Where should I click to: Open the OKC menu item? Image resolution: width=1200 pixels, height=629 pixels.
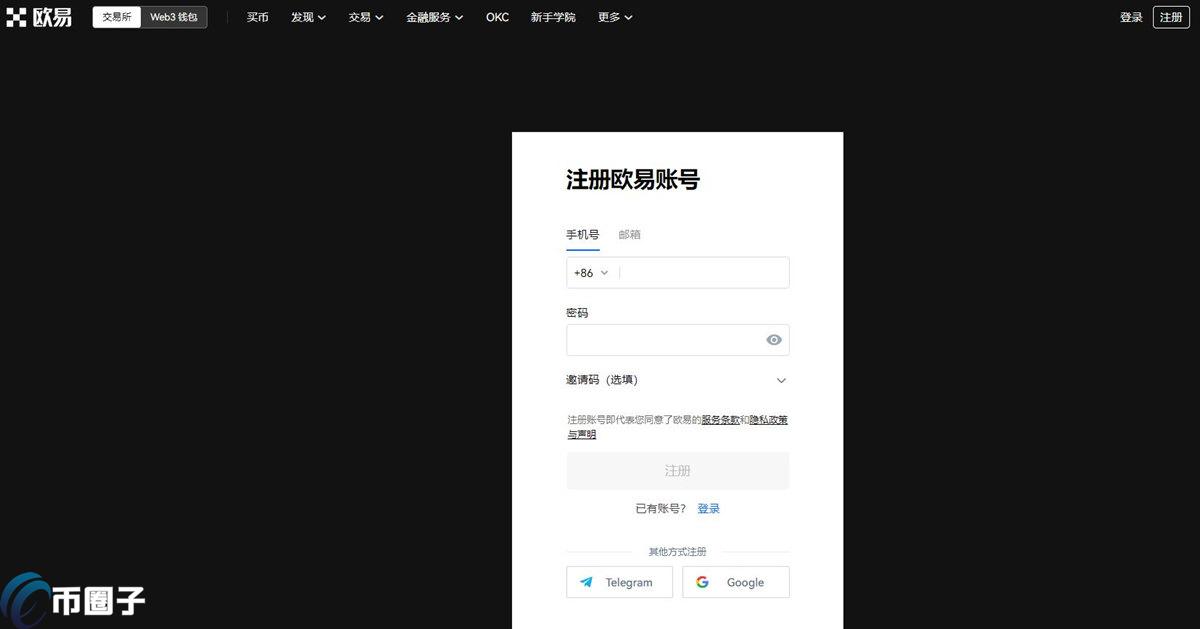tap(496, 16)
